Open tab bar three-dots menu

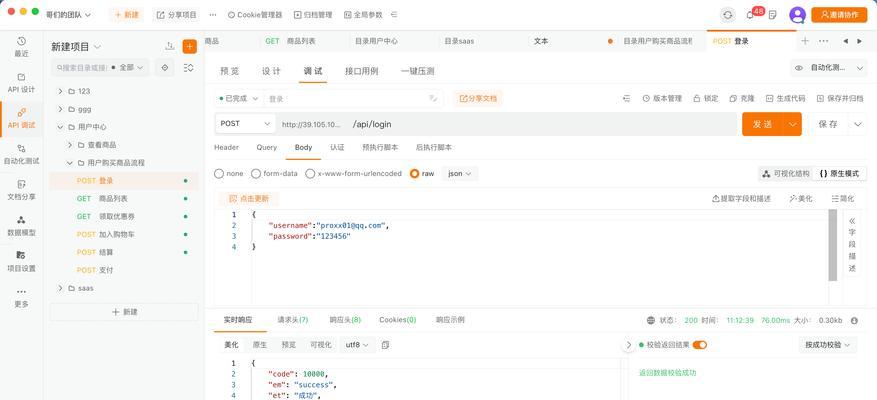823,41
